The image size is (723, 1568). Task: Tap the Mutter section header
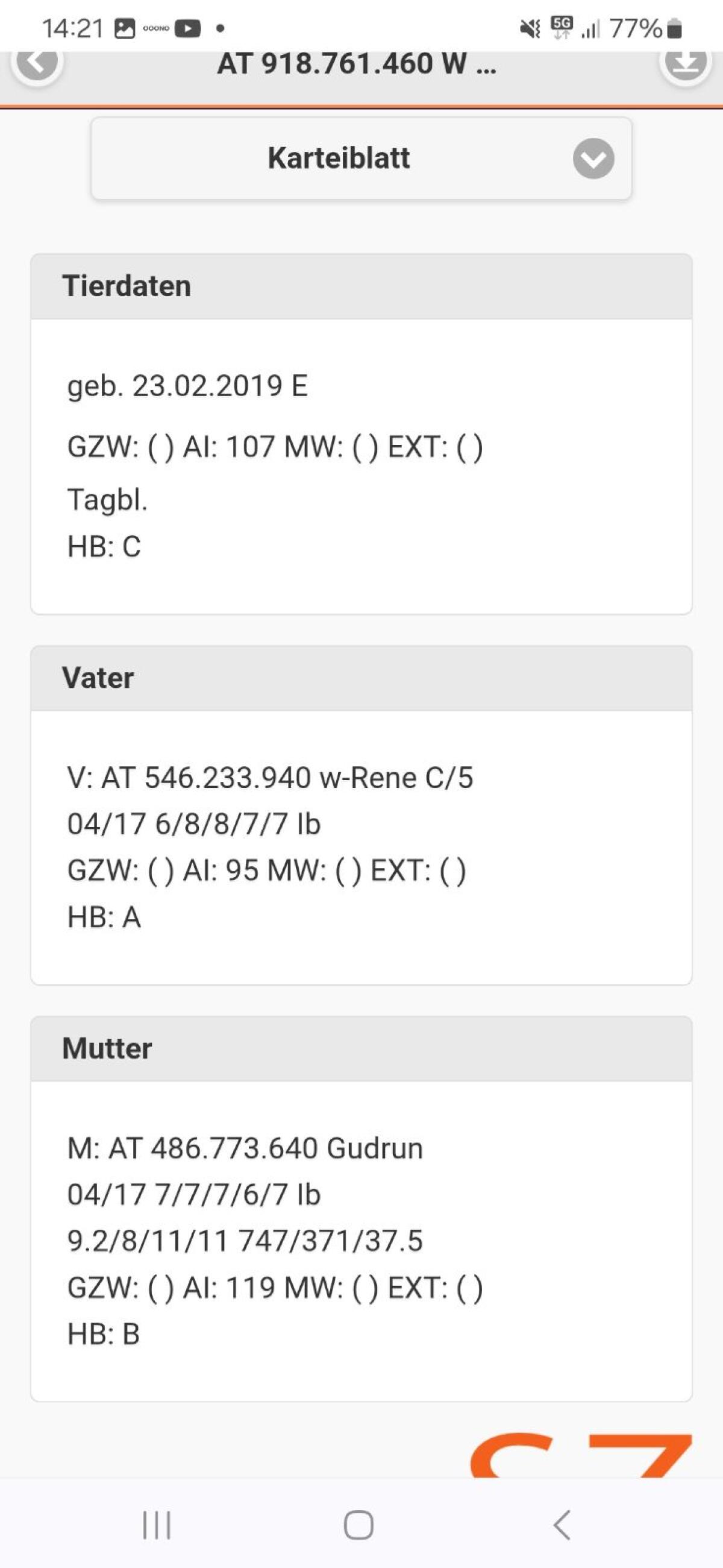point(361,1048)
